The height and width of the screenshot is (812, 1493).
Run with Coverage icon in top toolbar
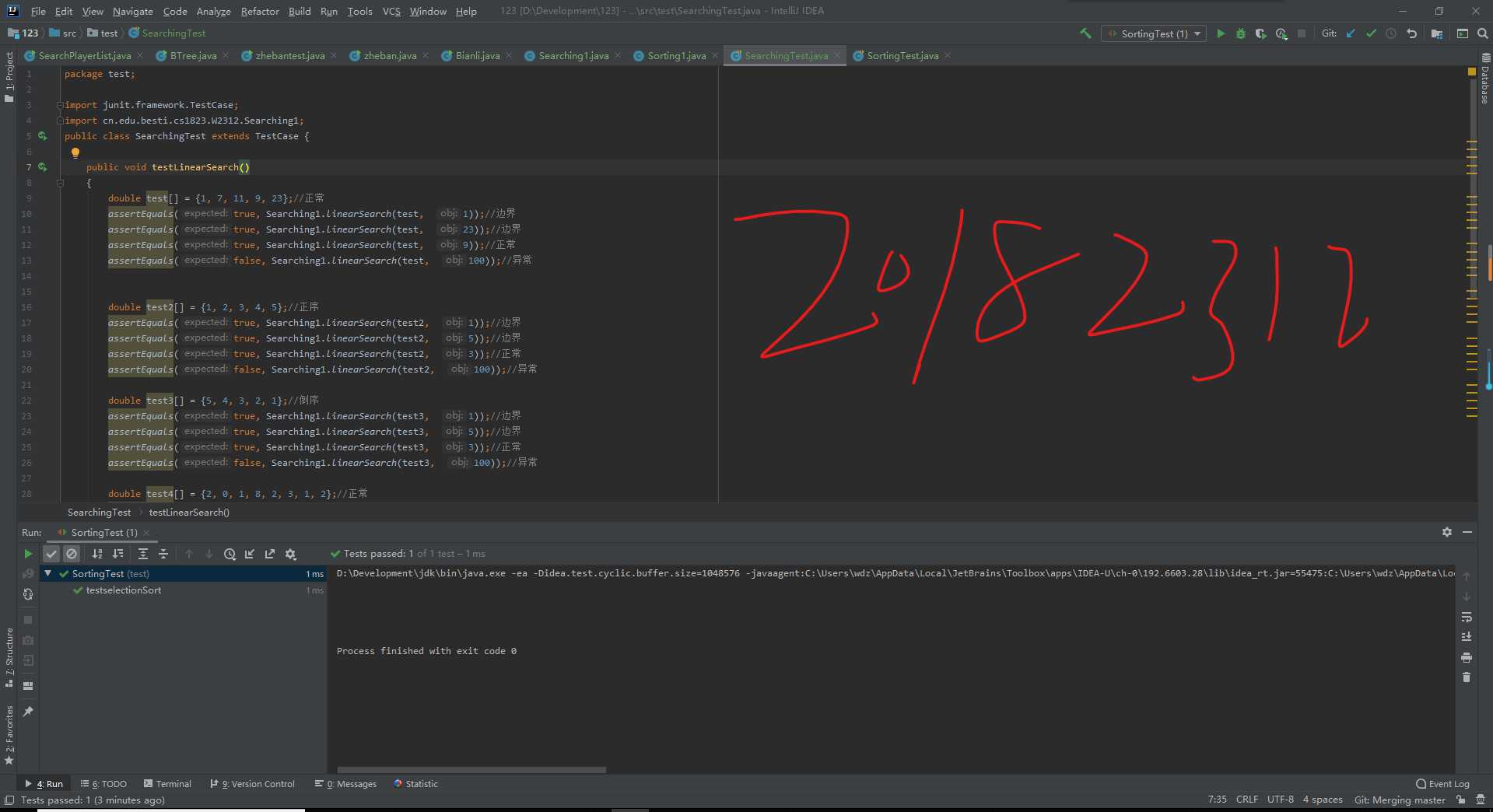(x=1261, y=33)
